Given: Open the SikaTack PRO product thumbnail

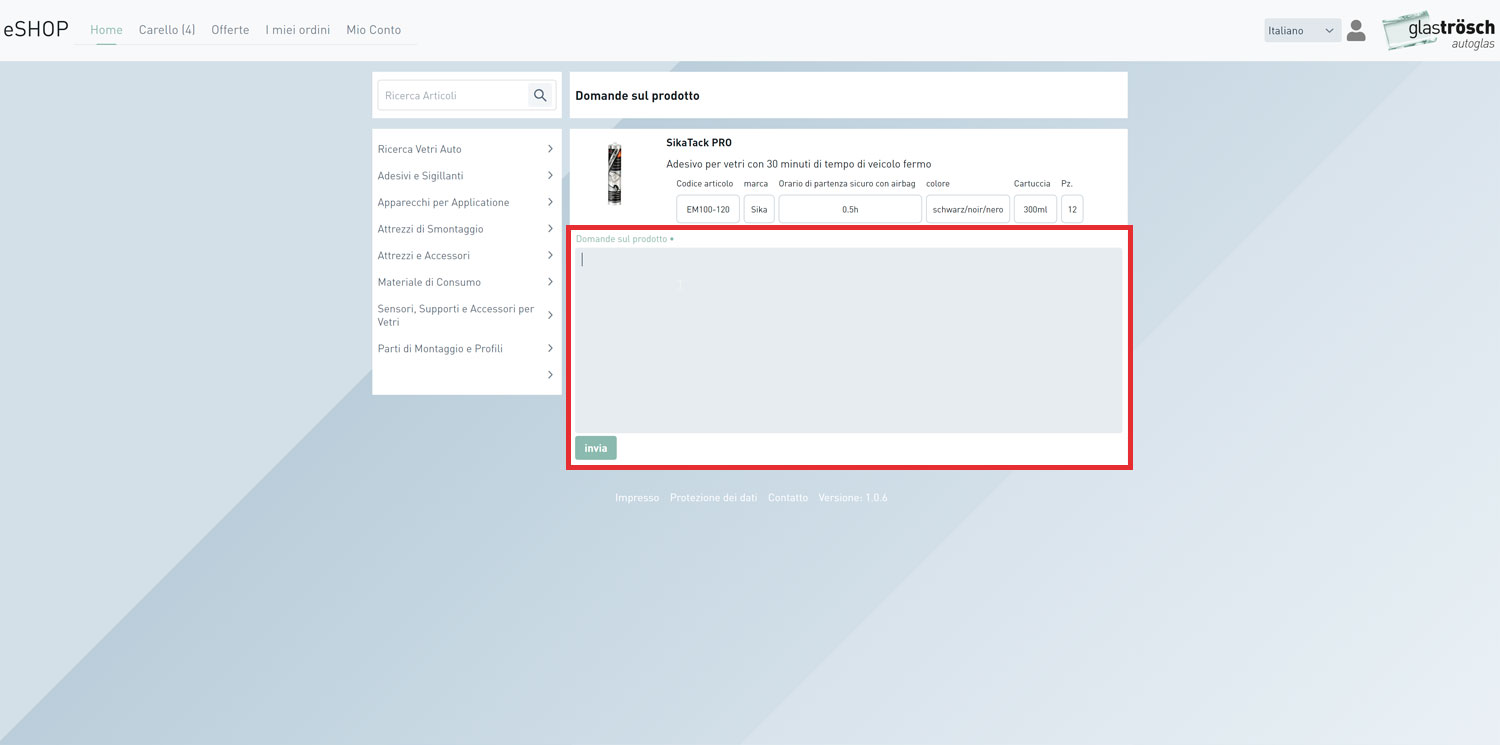Looking at the screenshot, I should click(615, 174).
